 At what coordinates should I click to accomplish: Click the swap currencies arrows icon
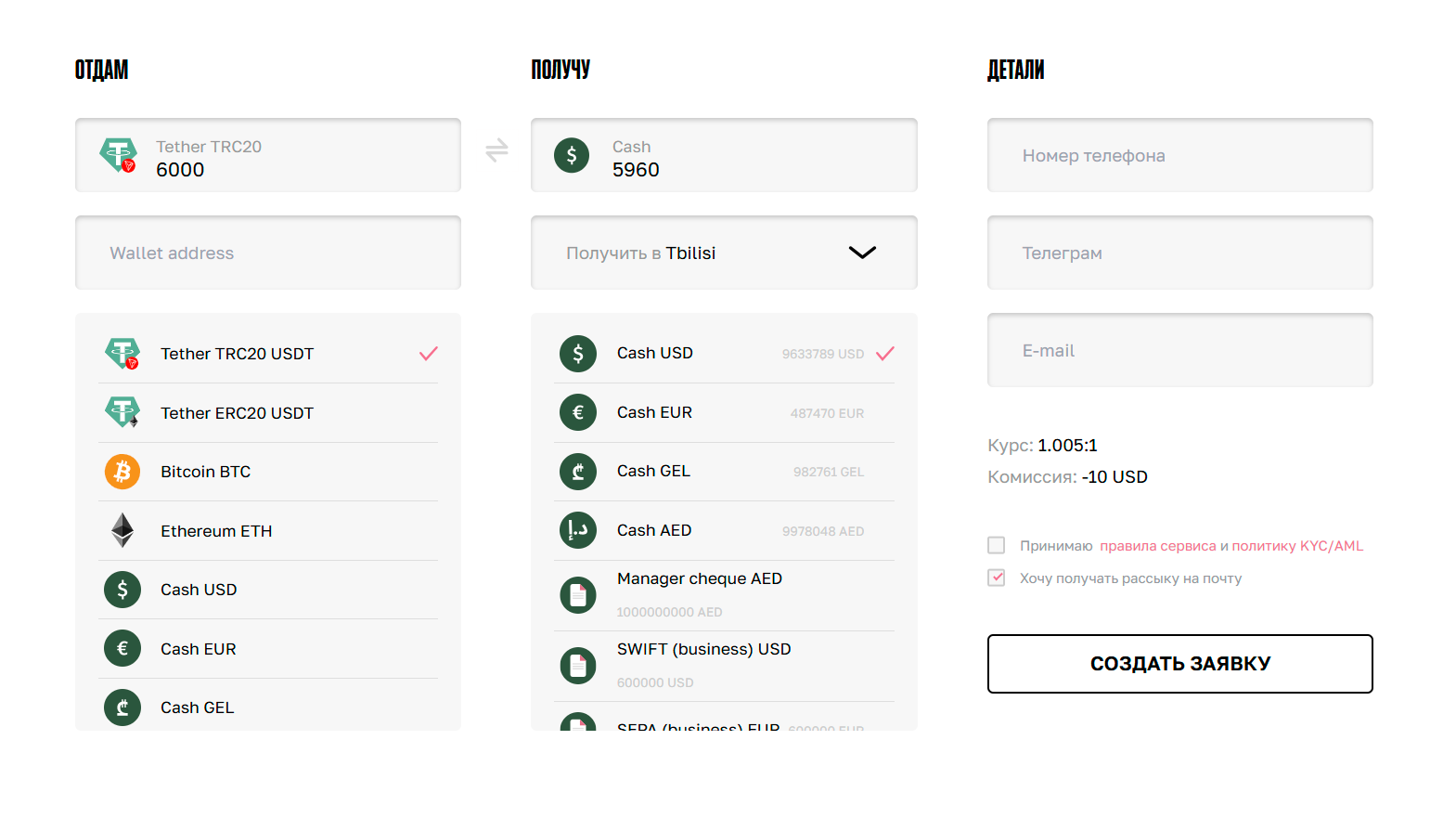click(x=496, y=150)
